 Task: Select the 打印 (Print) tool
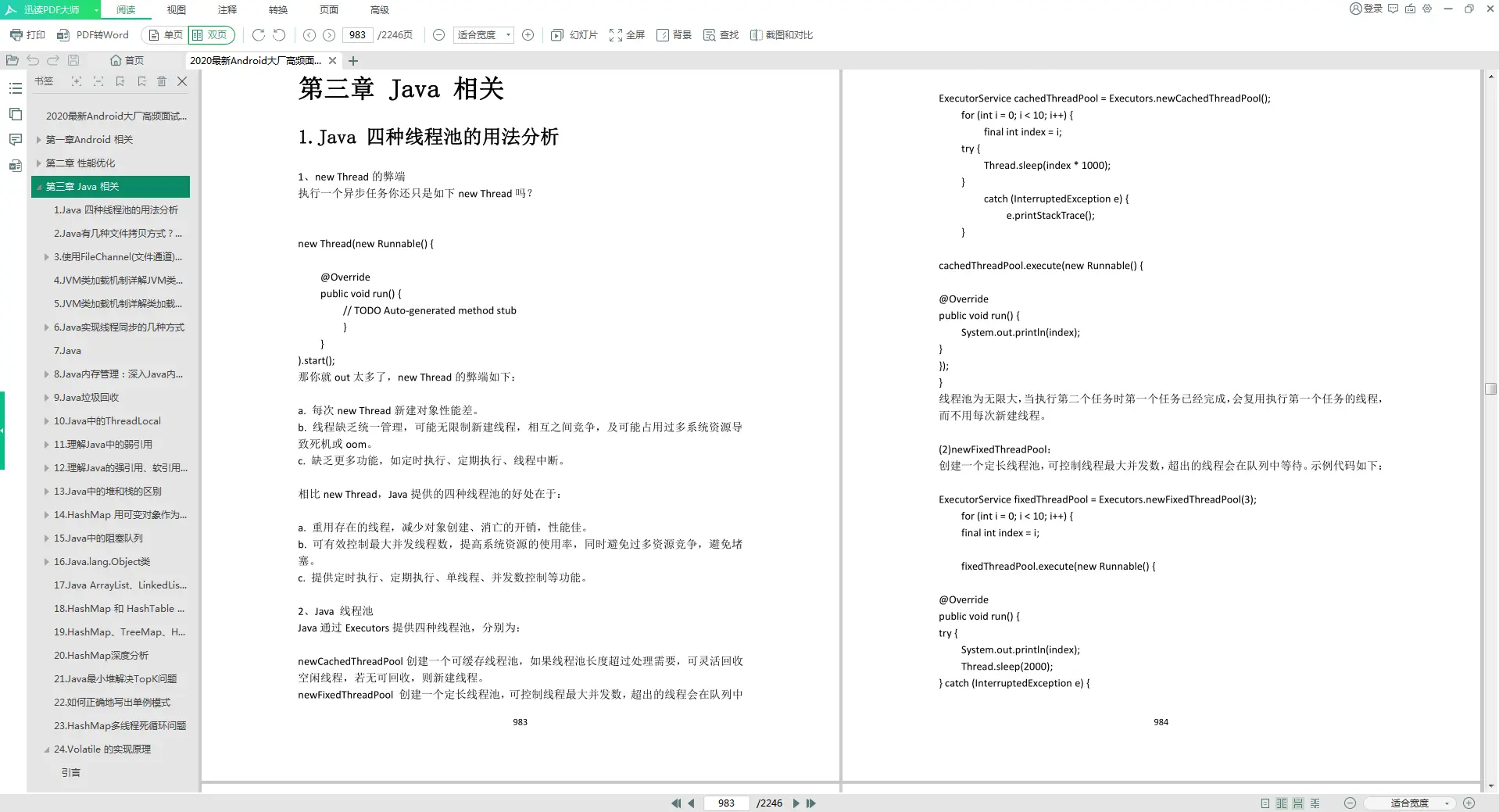pos(28,35)
